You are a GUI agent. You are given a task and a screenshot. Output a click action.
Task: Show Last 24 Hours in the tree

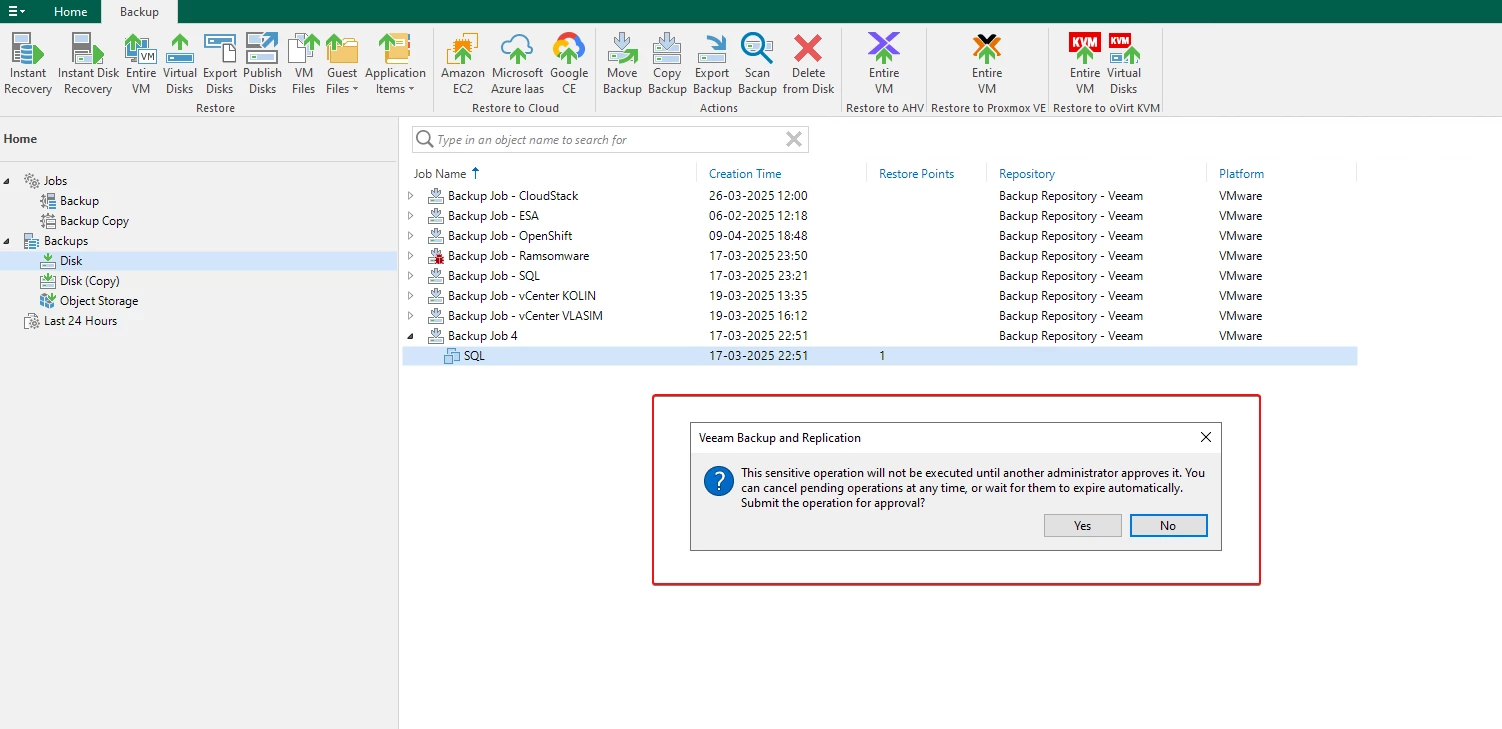point(80,321)
